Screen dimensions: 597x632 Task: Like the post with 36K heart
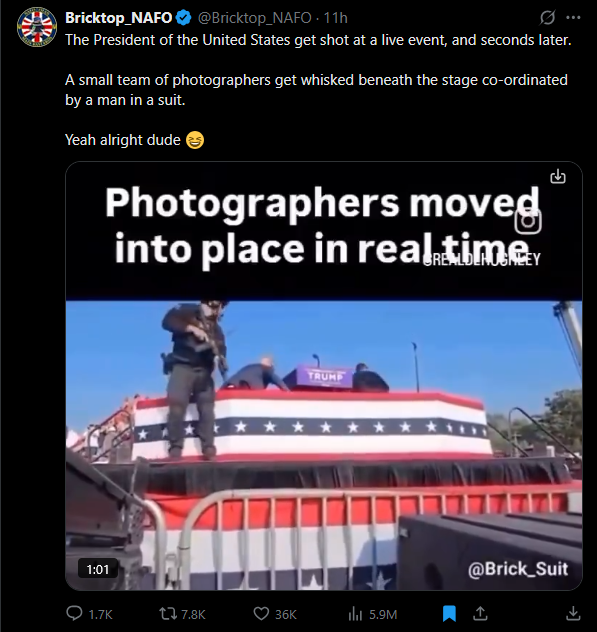tap(275, 614)
